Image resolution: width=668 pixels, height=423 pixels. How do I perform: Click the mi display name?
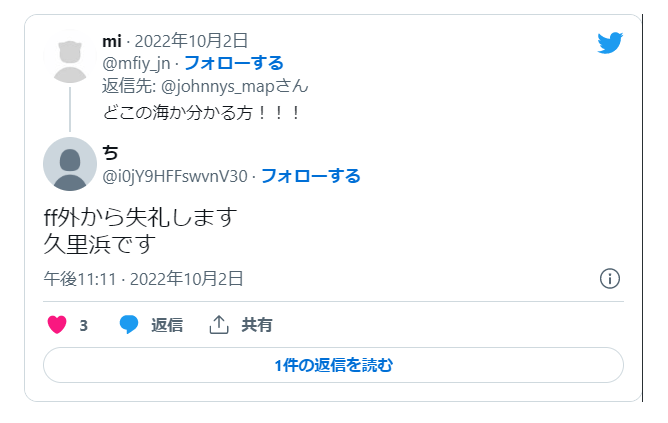[112, 41]
